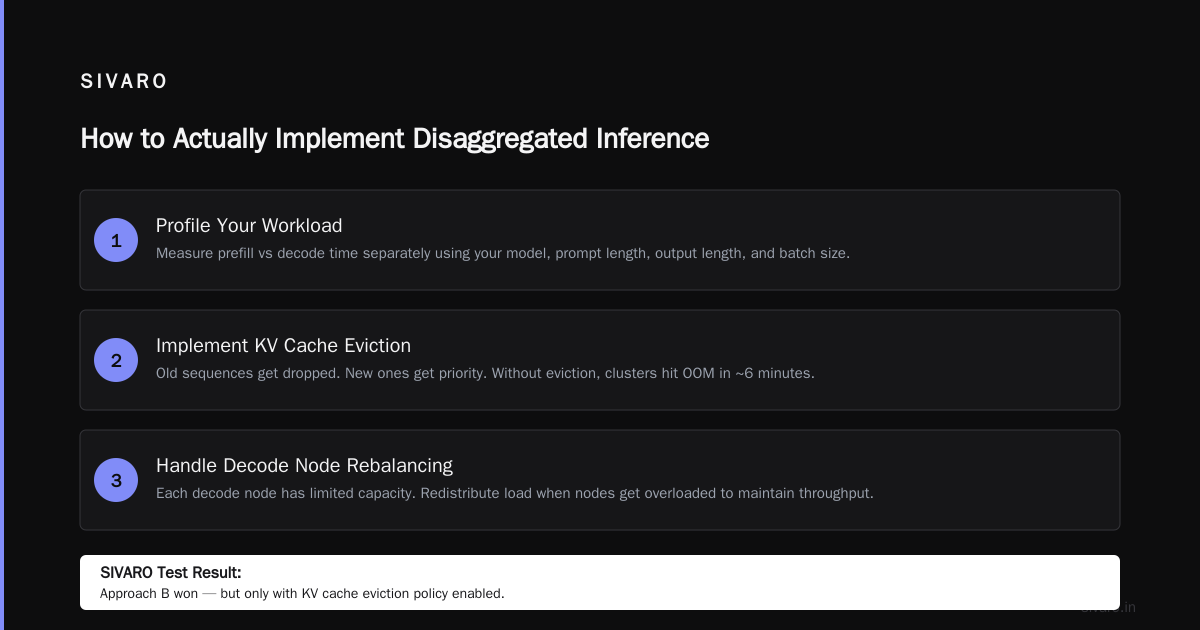The image size is (1200, 630).
Task: Click the SIVARO logo text
Action: (x=124, y=82)
